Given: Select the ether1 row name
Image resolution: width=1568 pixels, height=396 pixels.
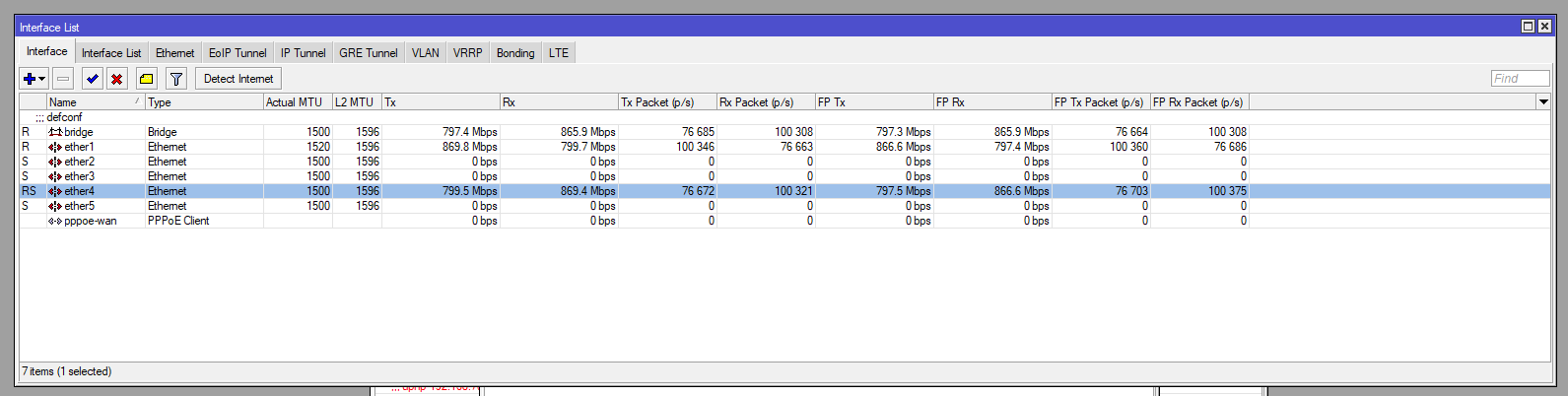Looking at the screenshot, I should [x=80, y=147].
